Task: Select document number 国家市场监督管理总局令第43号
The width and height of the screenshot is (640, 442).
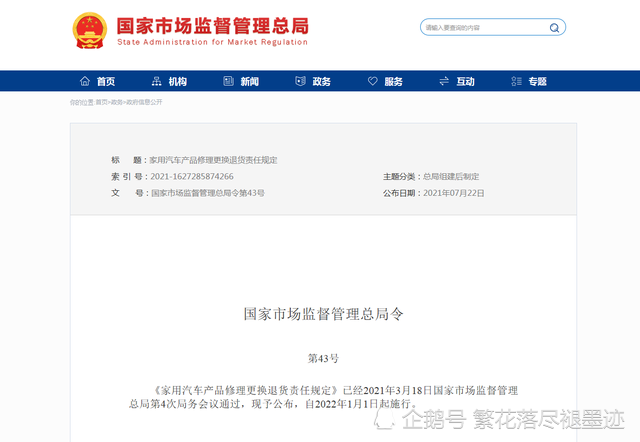Action: 208,193
